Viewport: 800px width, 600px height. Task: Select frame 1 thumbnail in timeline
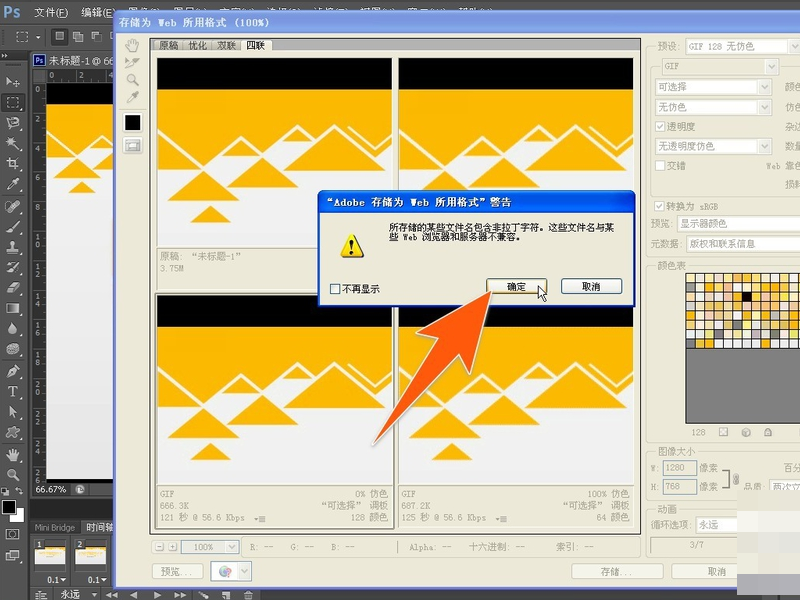(x=50, y=555)
